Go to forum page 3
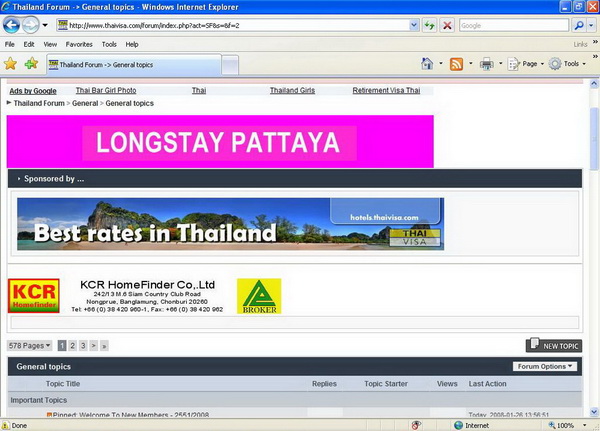This screenshot has width=600, height=431. (83, 346)
